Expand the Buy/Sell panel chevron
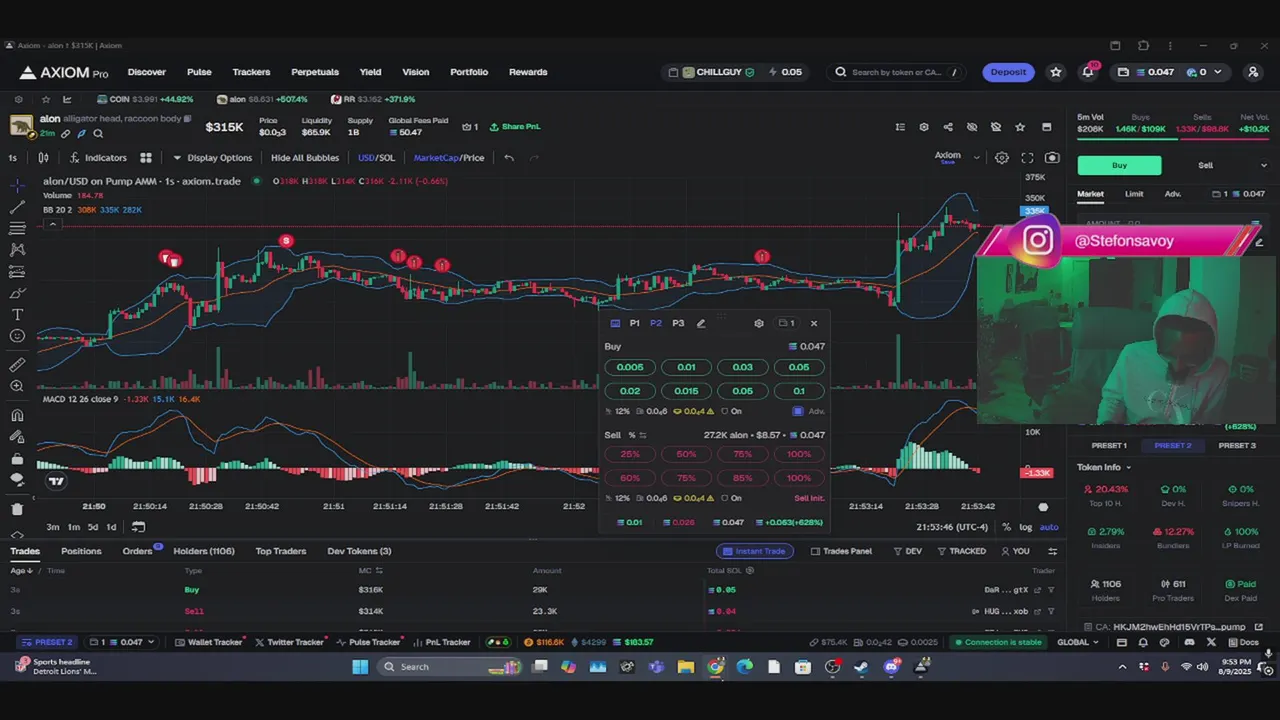This screenshot has width=1280, height=720. (1263, 165)
